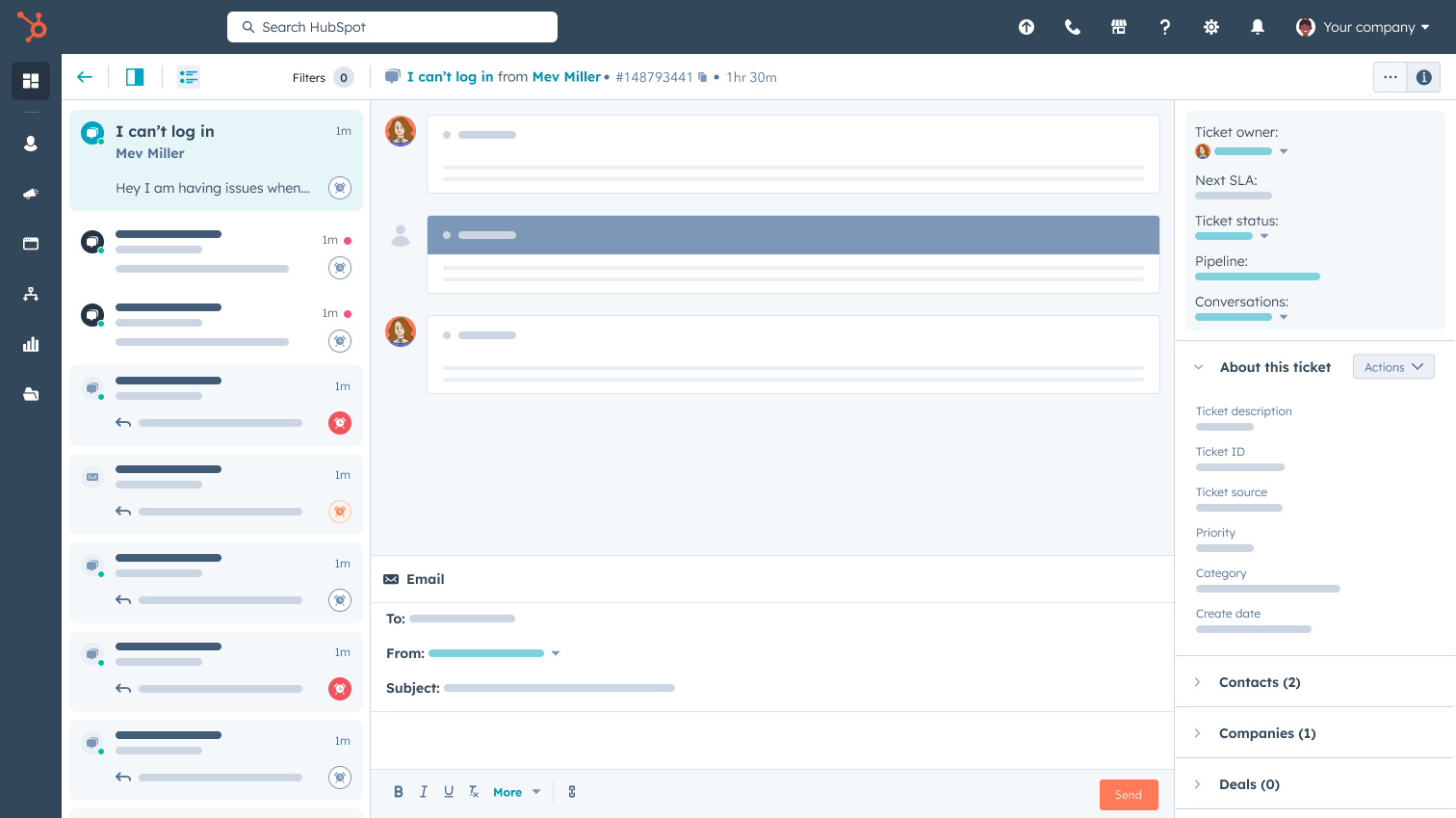The height and width of the screenshot is (818, 1456).
Task: Open Contacts in the left sidebar
Action: 31,144
